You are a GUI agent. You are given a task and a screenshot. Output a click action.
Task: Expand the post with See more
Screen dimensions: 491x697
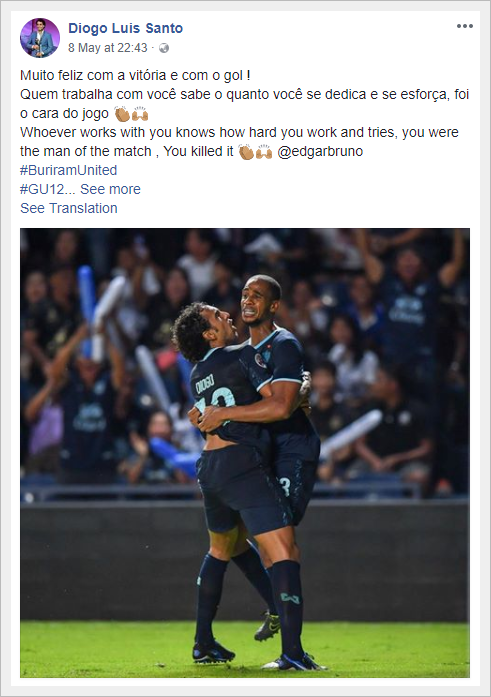tap(110, 189)
